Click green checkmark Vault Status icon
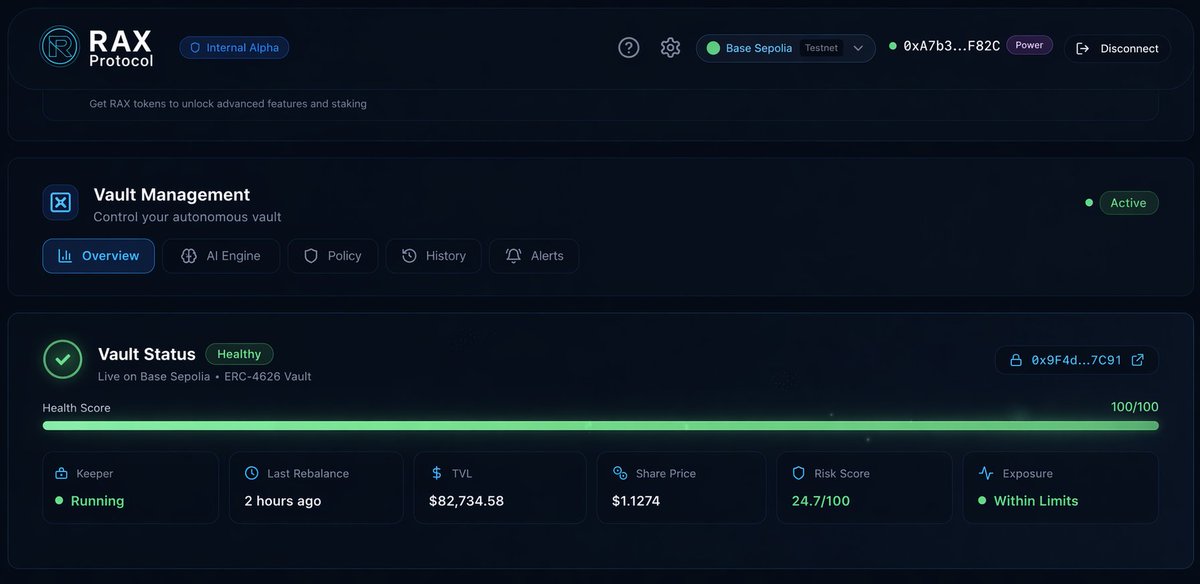Viewport: 1200px width, 584px height. [62, 359]
